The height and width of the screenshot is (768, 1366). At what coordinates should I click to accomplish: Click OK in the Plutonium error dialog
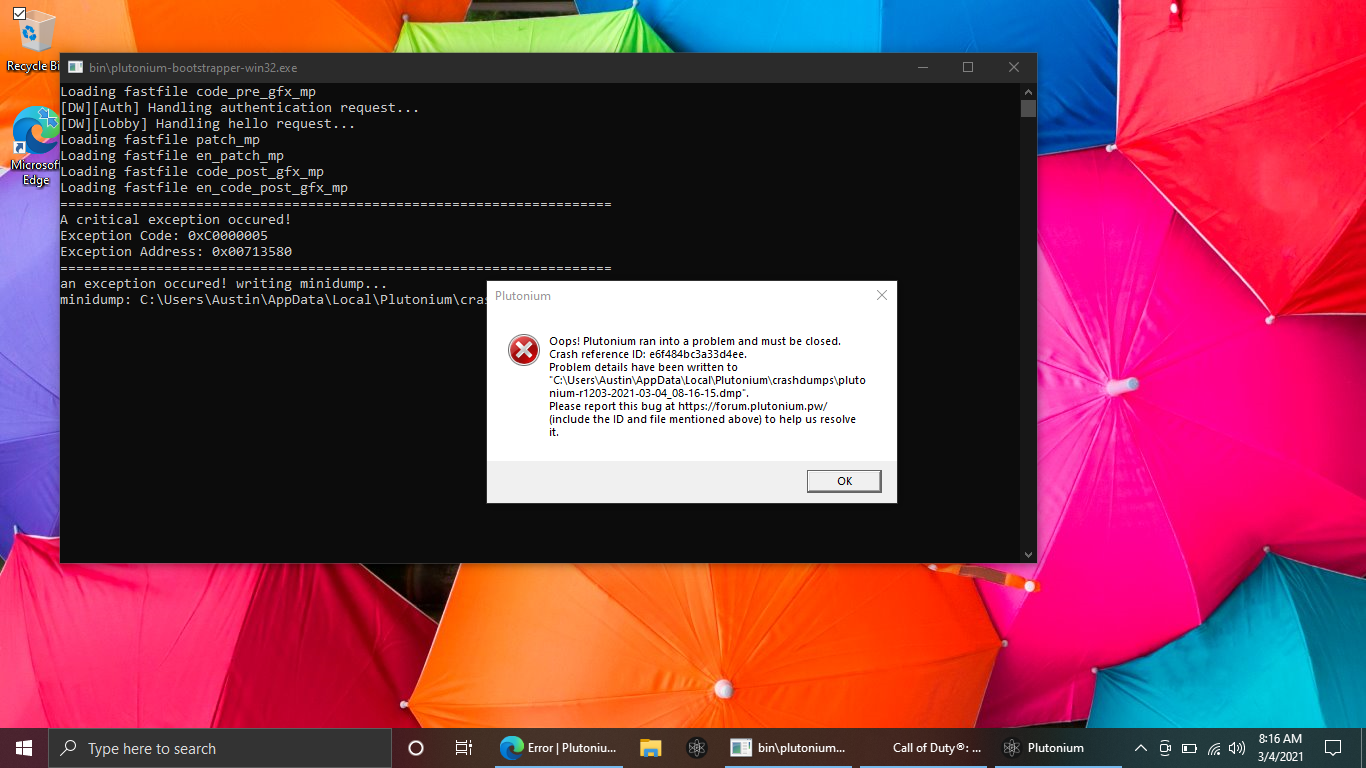tap(844, 481)
